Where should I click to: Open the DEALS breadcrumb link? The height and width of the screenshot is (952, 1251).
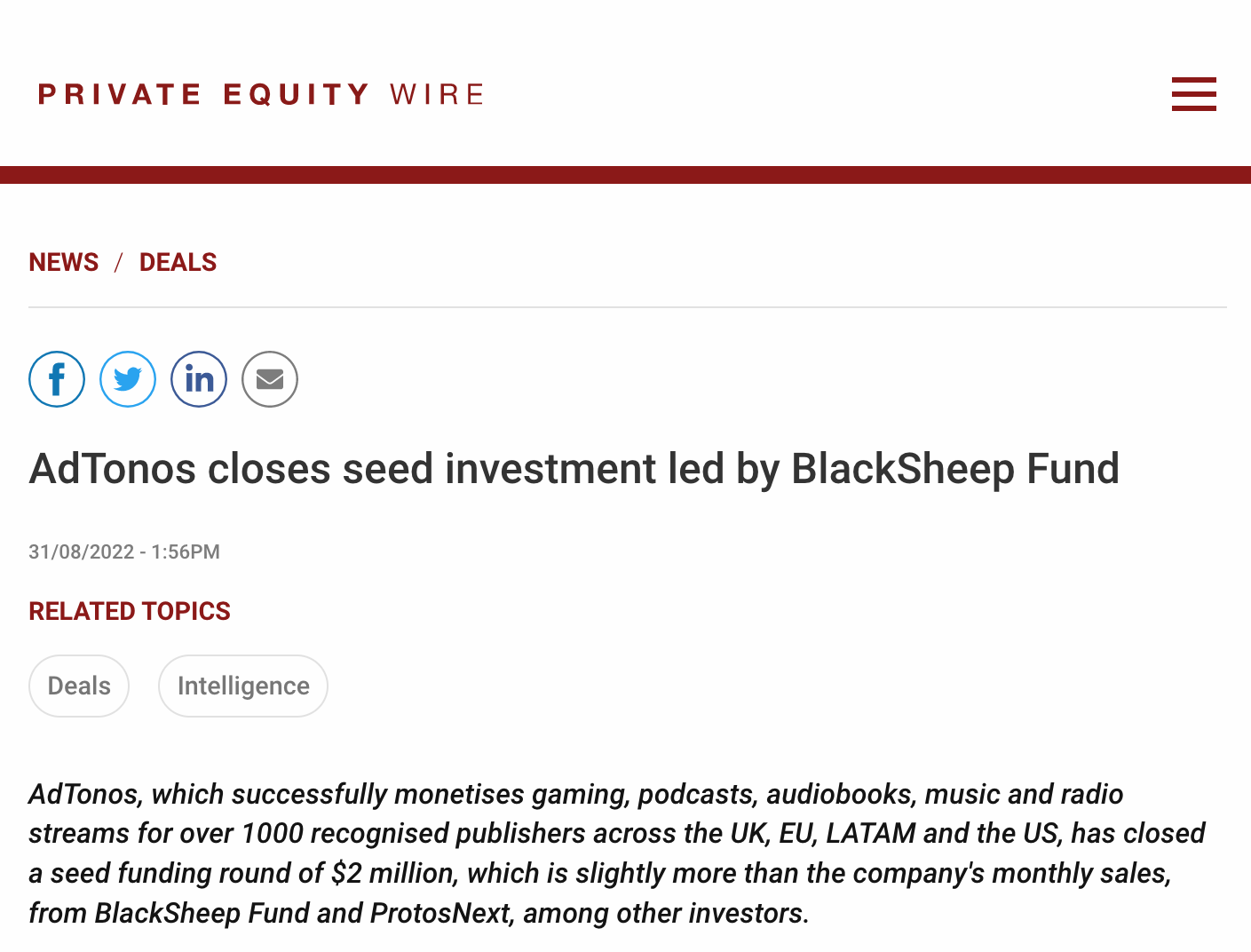coord(178,262)
